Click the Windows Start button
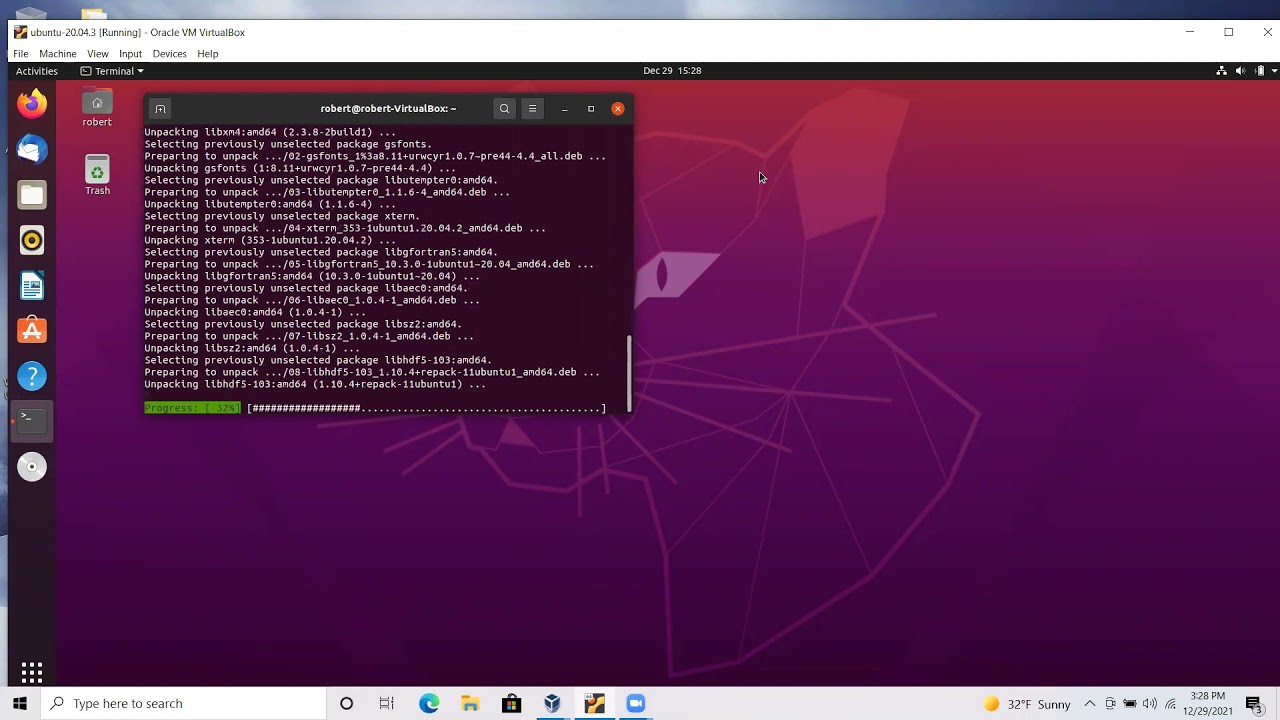The width and height of the screenshot is (1280, 720). (x=20, y=703)
